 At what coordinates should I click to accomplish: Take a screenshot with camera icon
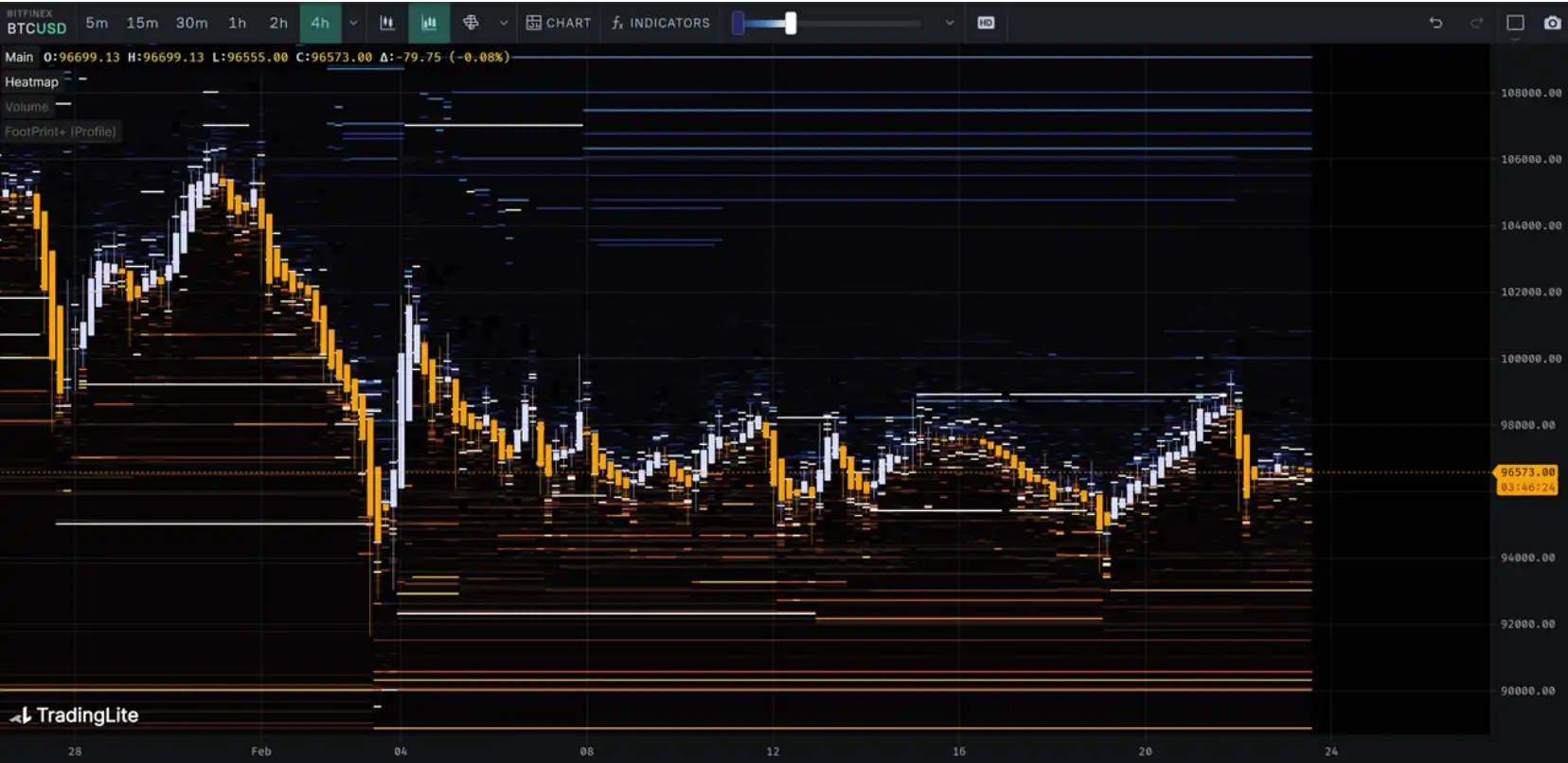[1552, 23]
